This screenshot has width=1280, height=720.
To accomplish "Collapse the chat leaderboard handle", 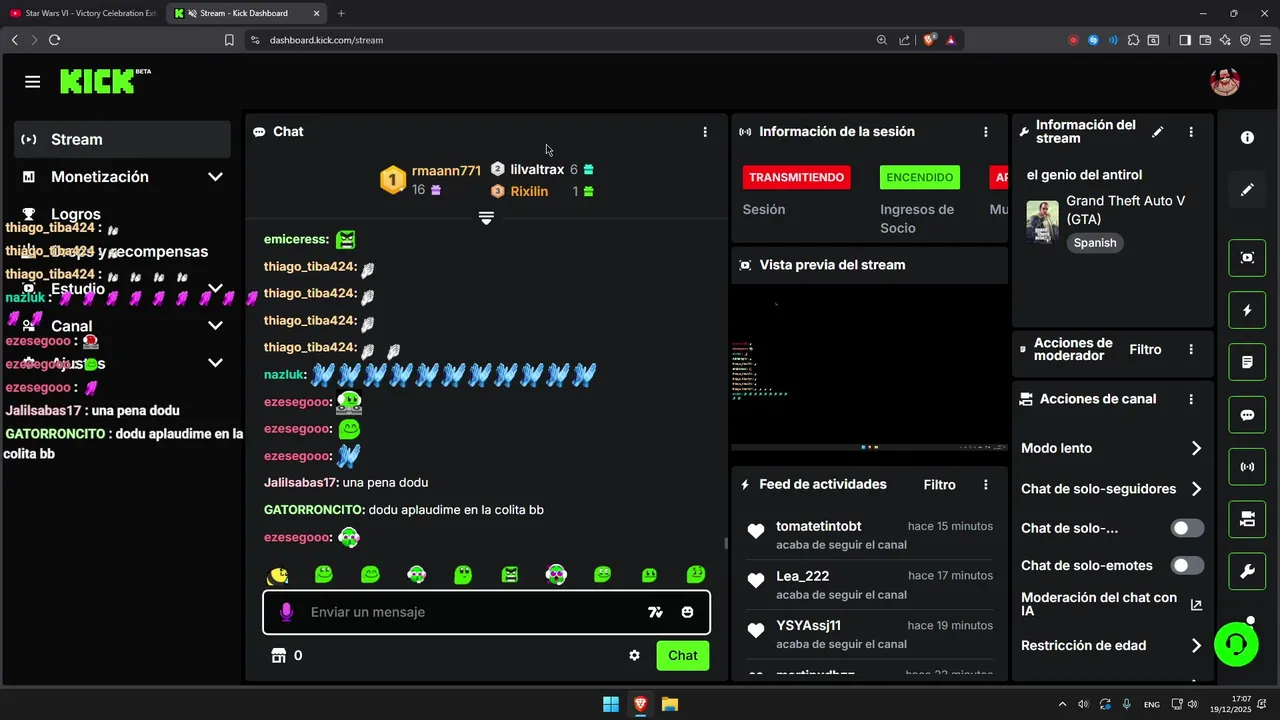I will 486,217.
